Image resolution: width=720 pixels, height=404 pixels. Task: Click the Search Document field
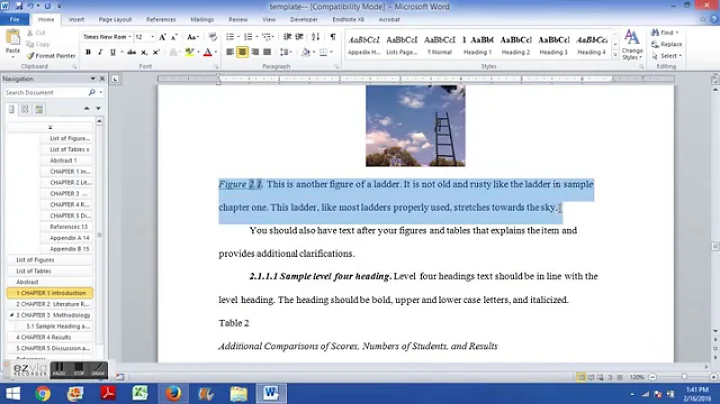tap(46, 93)
